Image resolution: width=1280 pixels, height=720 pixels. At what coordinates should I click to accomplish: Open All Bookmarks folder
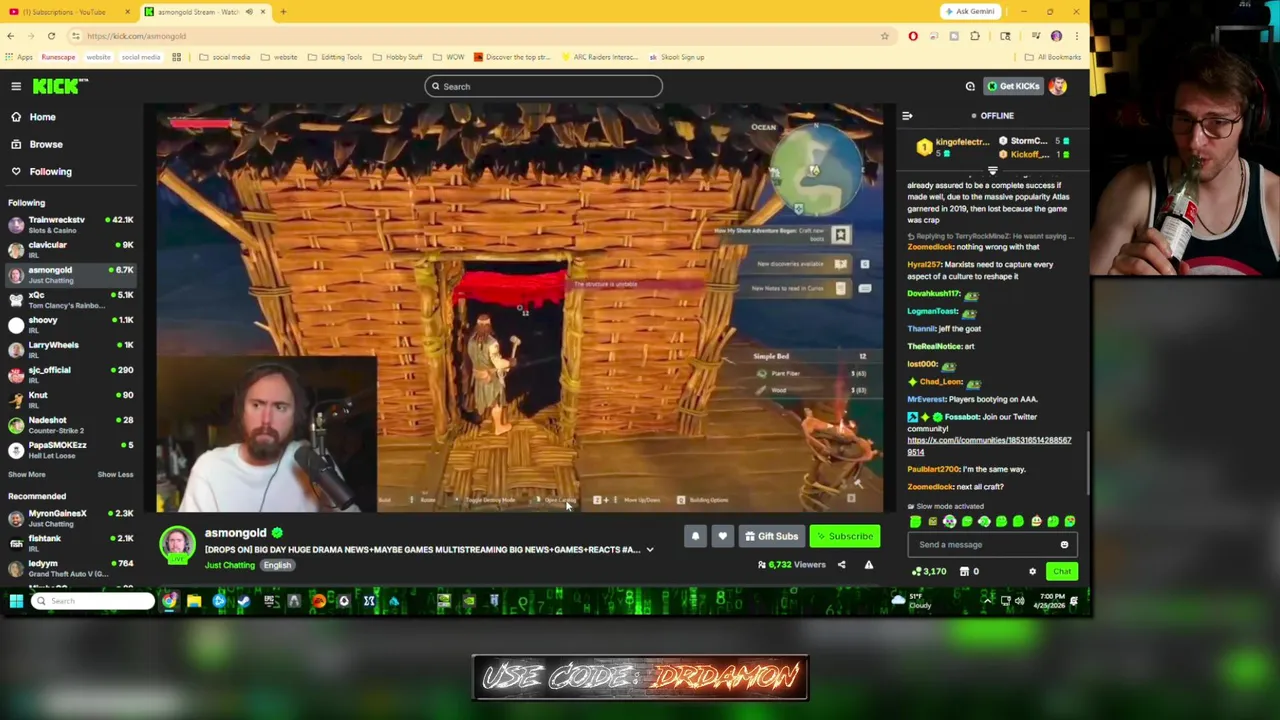coord(1053,57)
